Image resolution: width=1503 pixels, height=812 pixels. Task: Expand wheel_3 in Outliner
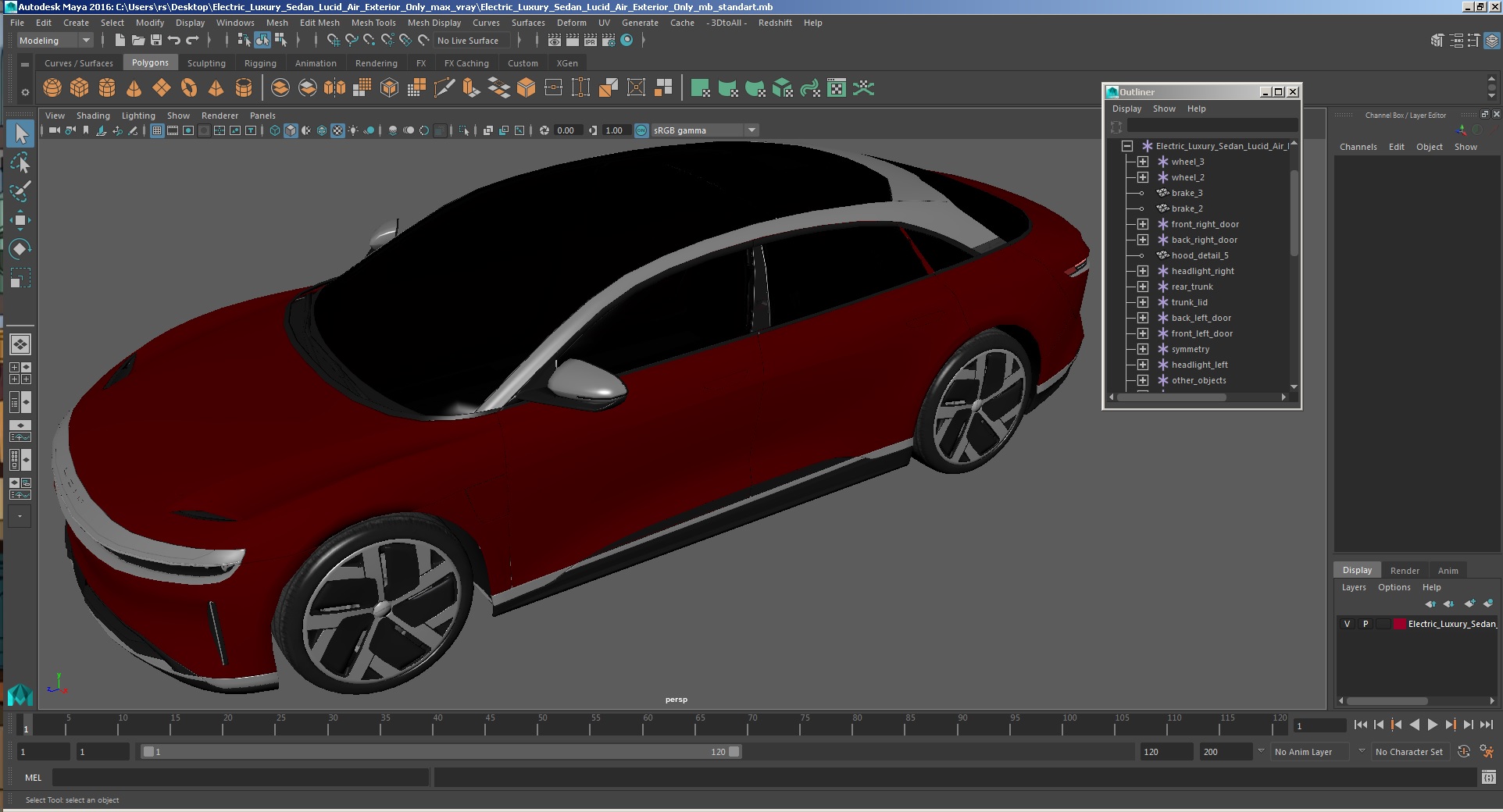1142,162
